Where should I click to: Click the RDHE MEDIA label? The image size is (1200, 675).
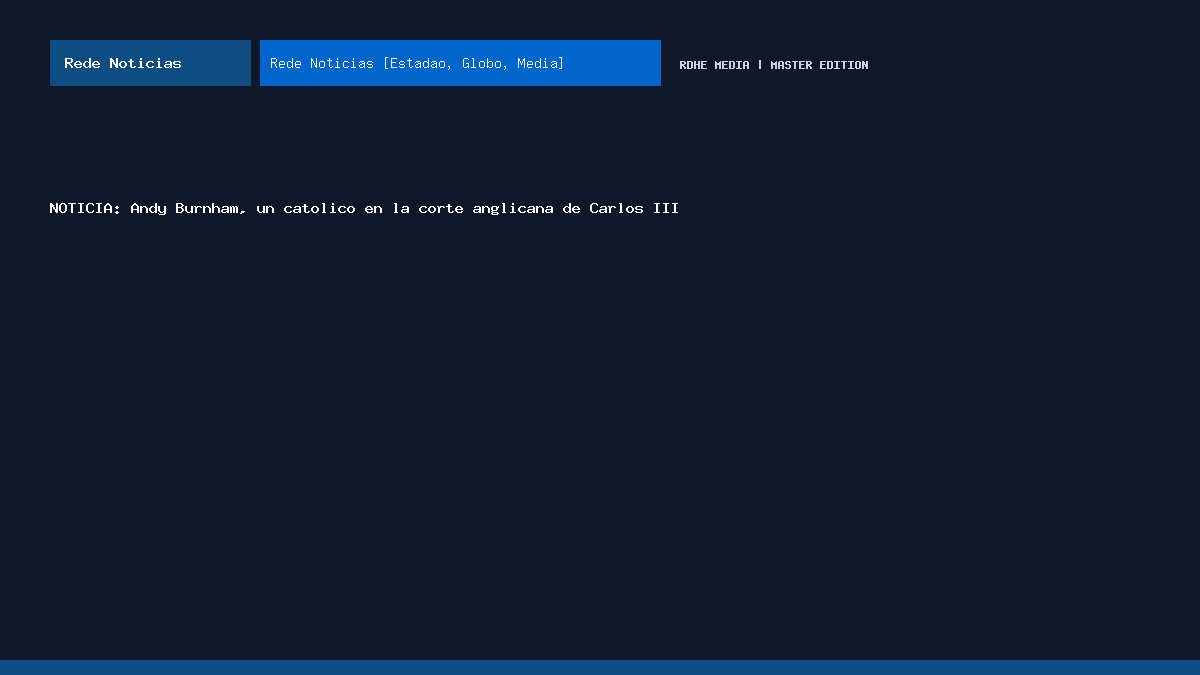pos(714,65)
